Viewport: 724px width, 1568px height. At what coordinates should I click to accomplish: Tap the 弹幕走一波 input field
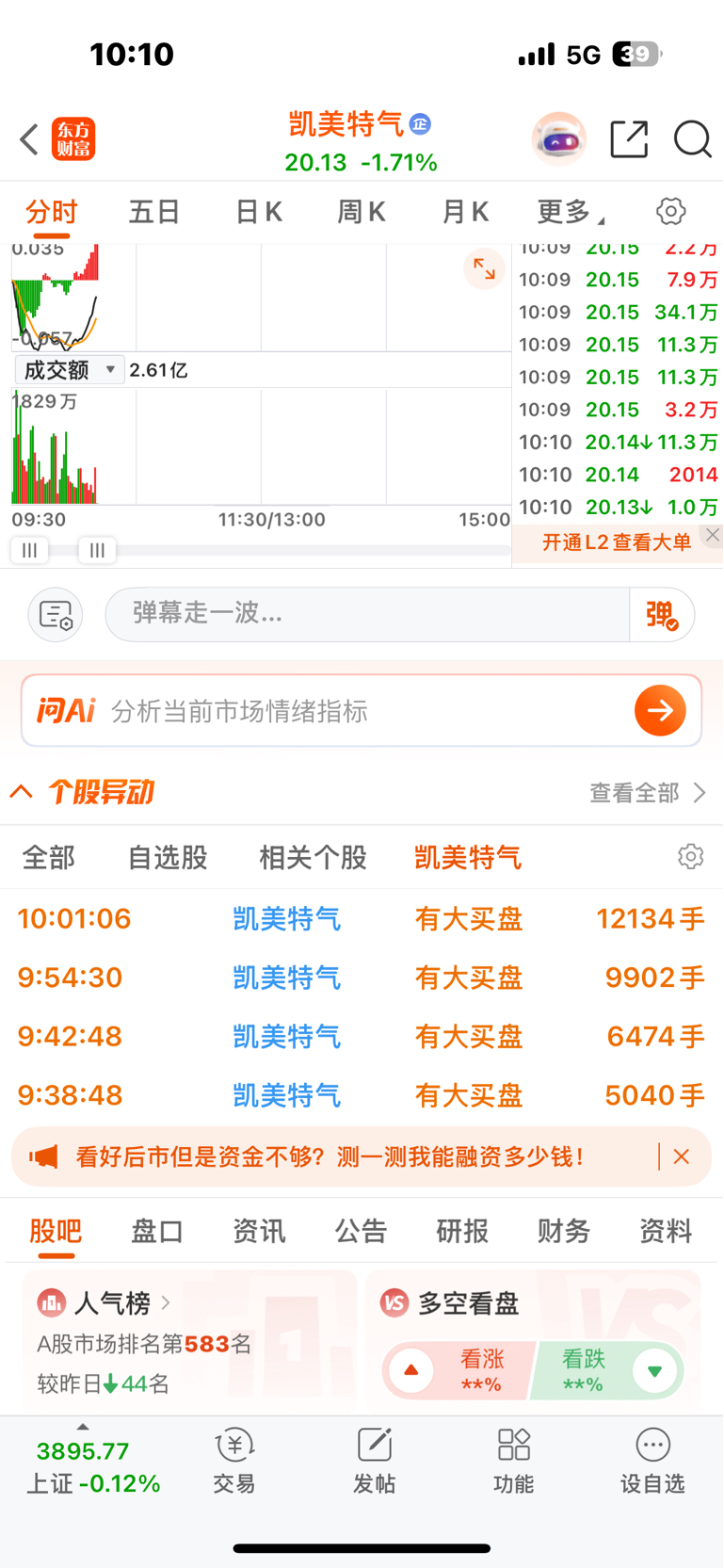click(x=367, y=615)
